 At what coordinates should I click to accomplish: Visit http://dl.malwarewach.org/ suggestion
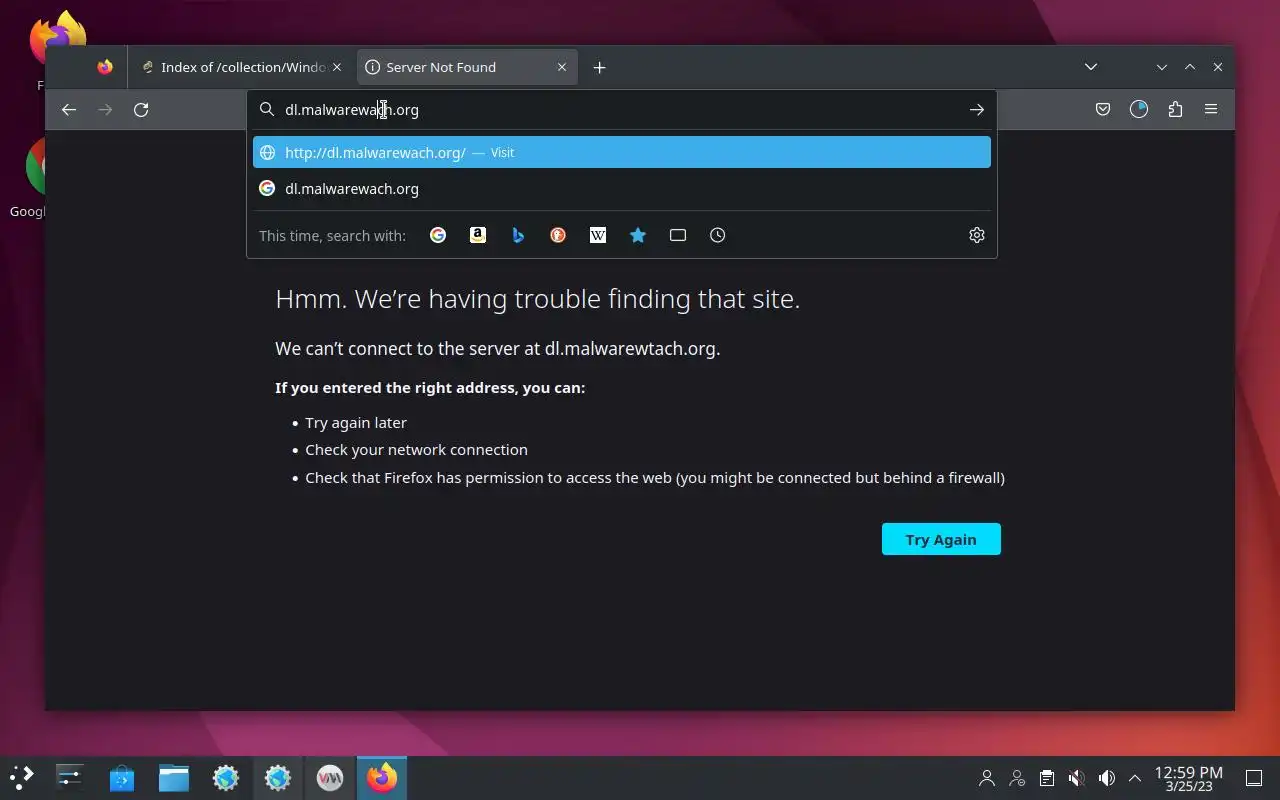coord(622,152)
